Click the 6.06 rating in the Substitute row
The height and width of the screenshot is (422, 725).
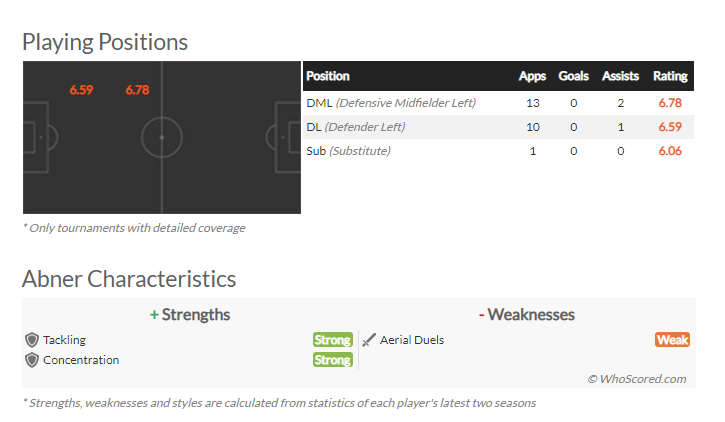670,151
